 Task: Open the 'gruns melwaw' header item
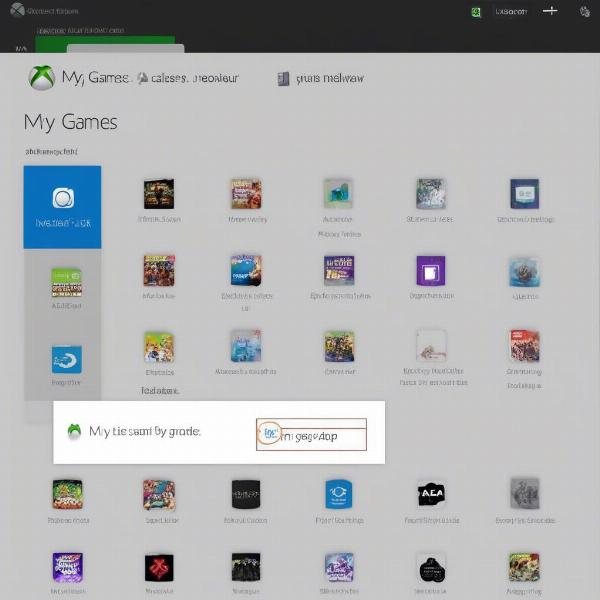pyautogui.click(x=330, y=79)
